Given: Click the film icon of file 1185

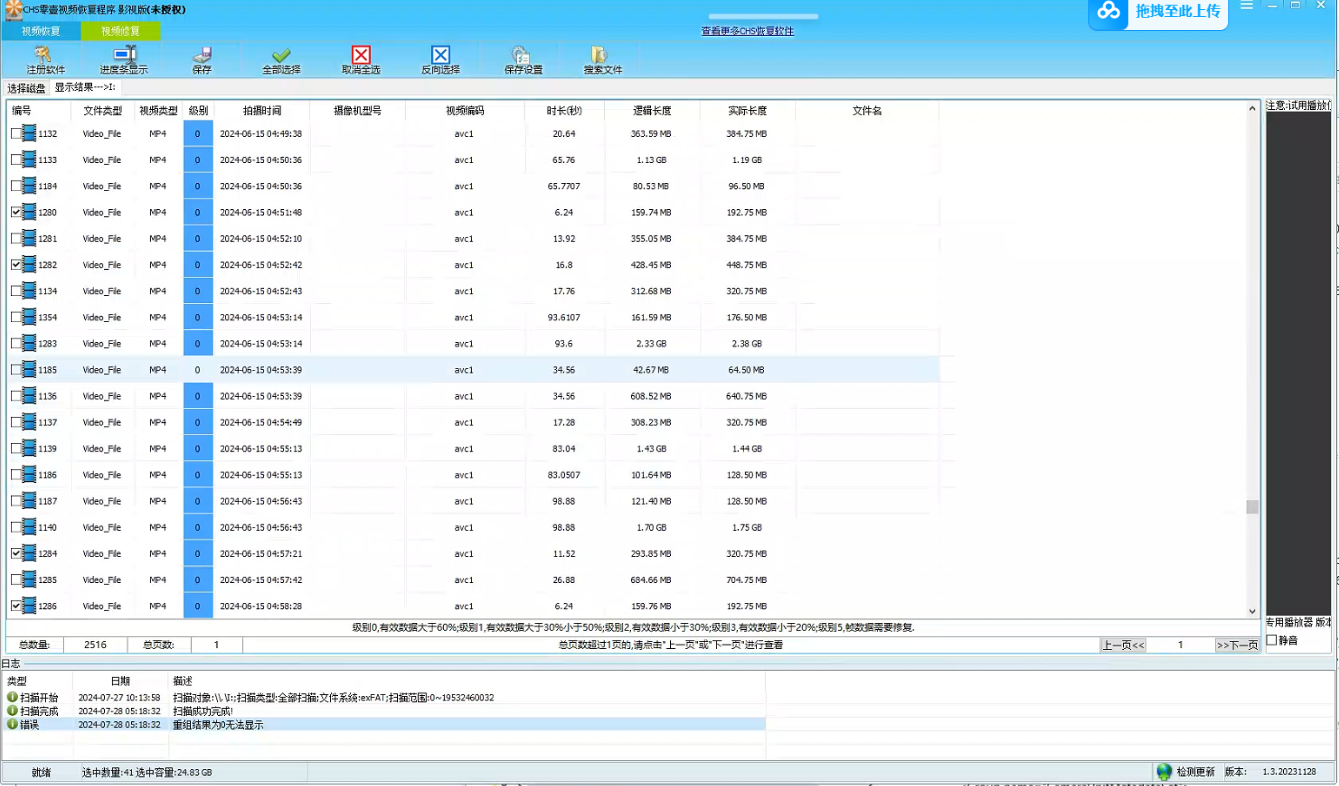Looking at the screenshot, I should coord(29,370).
